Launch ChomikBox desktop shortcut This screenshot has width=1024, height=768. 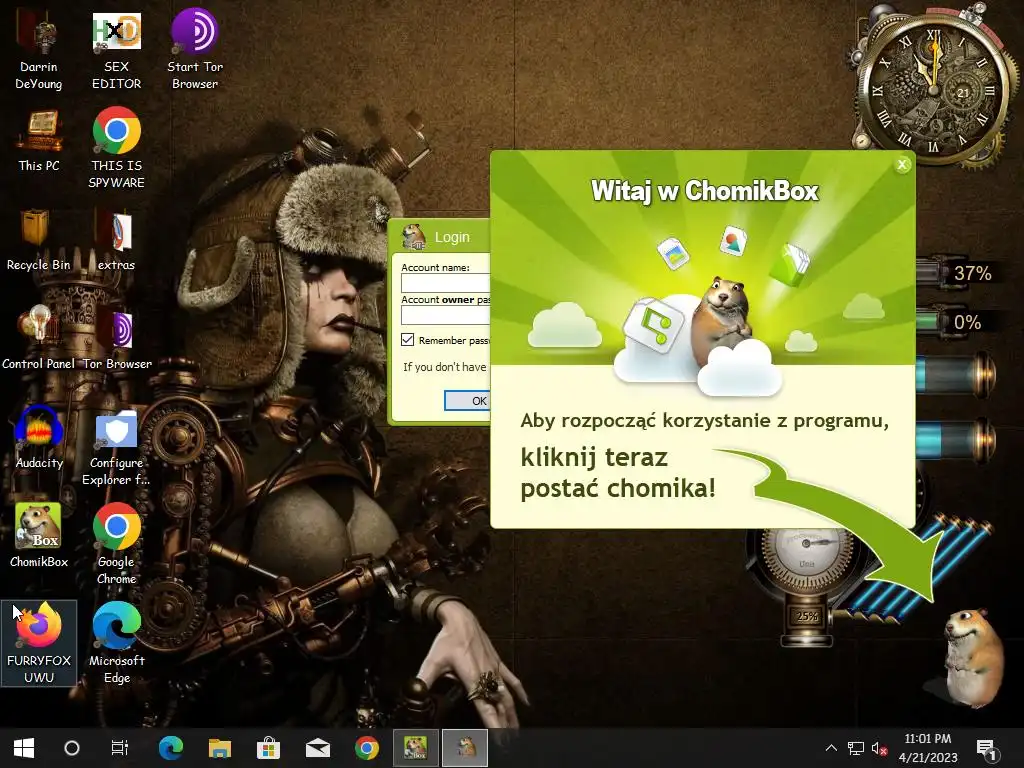pos(39,537)
